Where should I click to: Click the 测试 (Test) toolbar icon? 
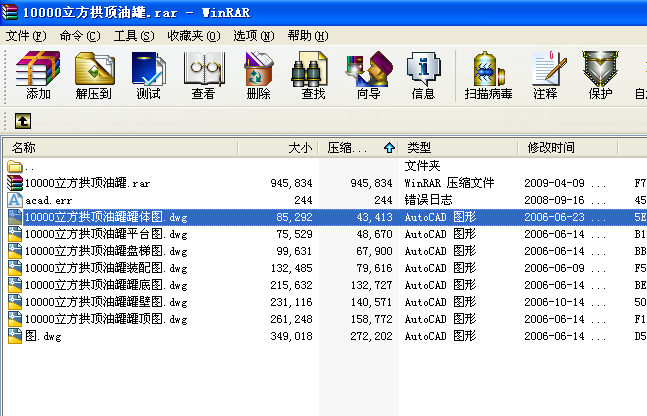[x=149, y=69]
